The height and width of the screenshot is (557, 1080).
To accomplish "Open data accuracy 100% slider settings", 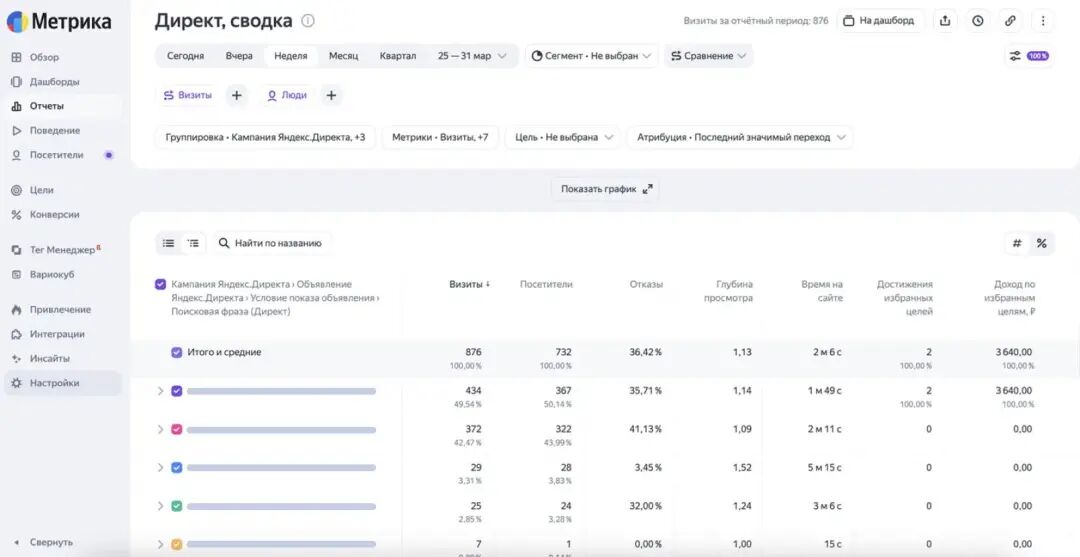I will coord(1029,56).
